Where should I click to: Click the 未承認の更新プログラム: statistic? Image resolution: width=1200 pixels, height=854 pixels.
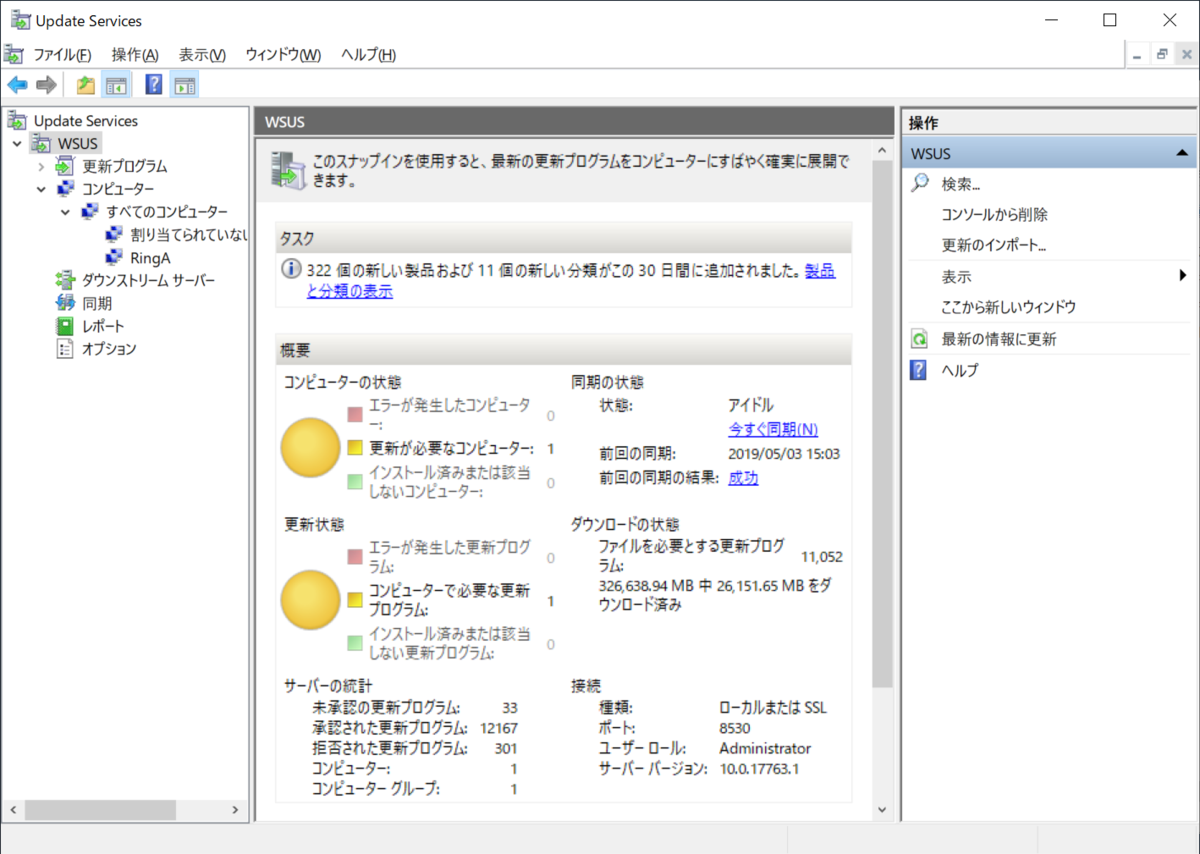[x=386, y=707]
